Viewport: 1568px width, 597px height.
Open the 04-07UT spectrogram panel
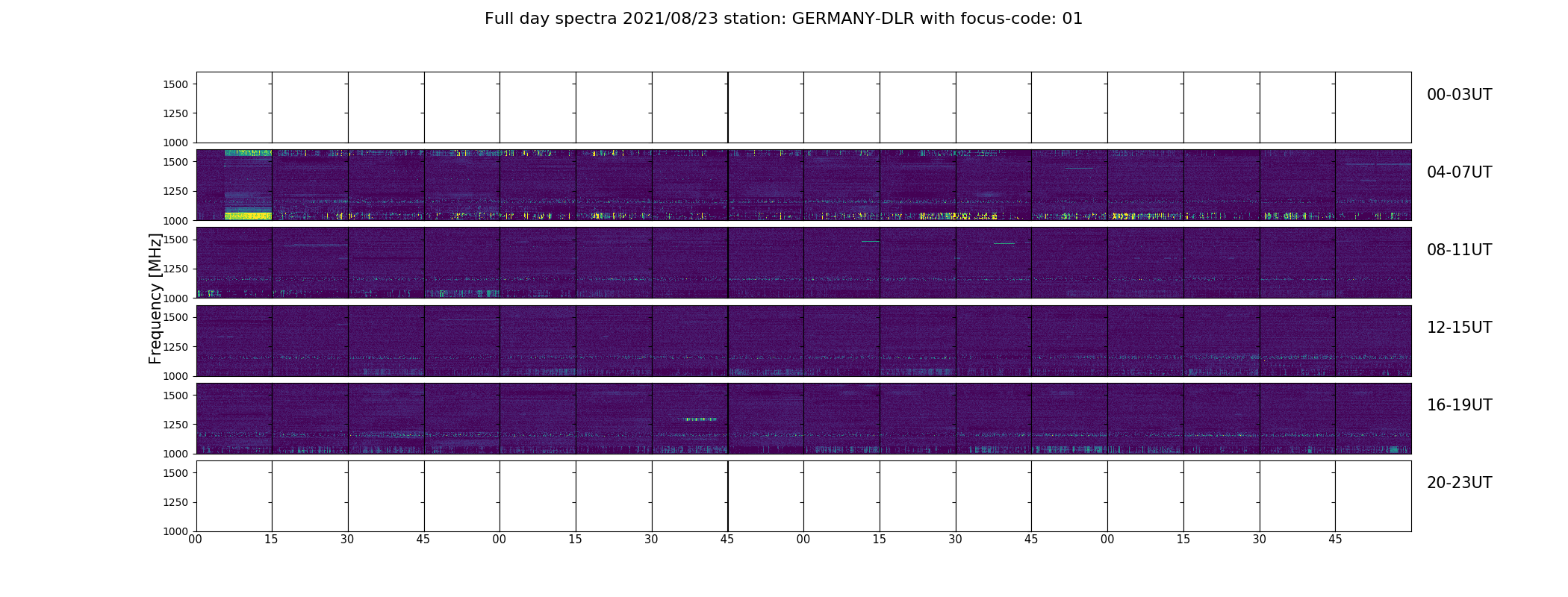tap(803, 185)
